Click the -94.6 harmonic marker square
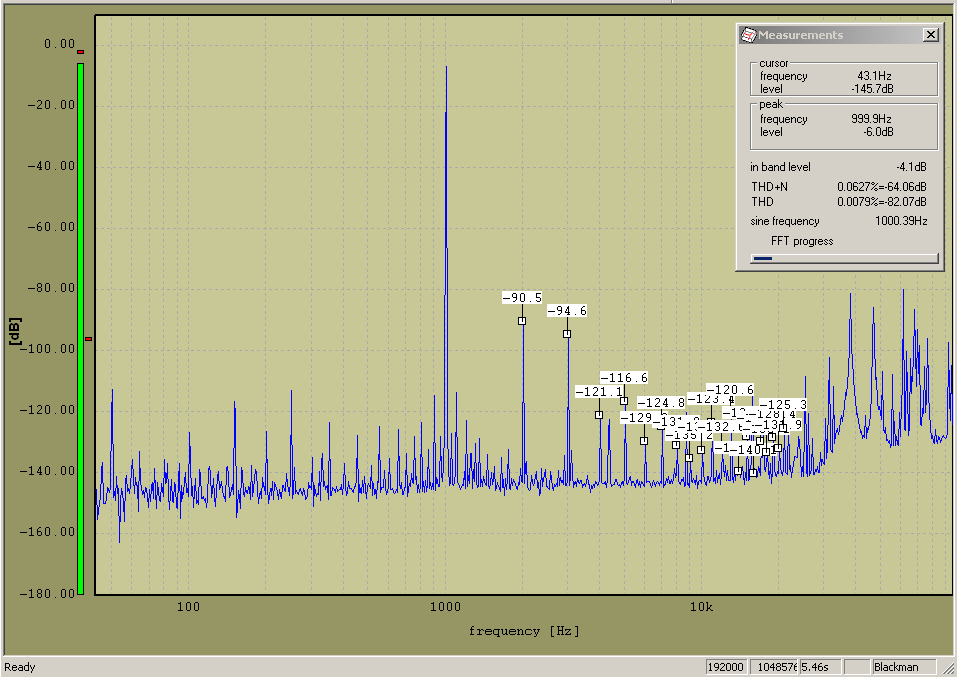 [567, 334]
